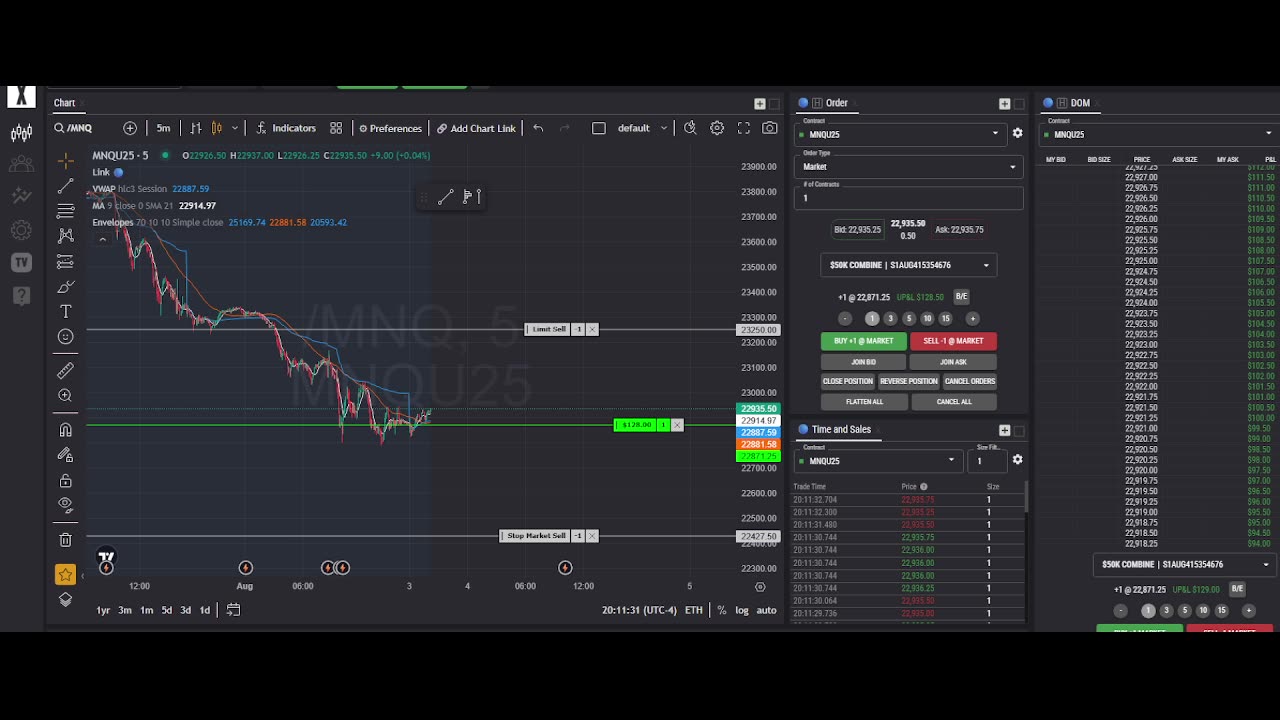Toggle the favorites star toolbar
Viewport: 1280px width, 720px height.
[x=65, y=574]
